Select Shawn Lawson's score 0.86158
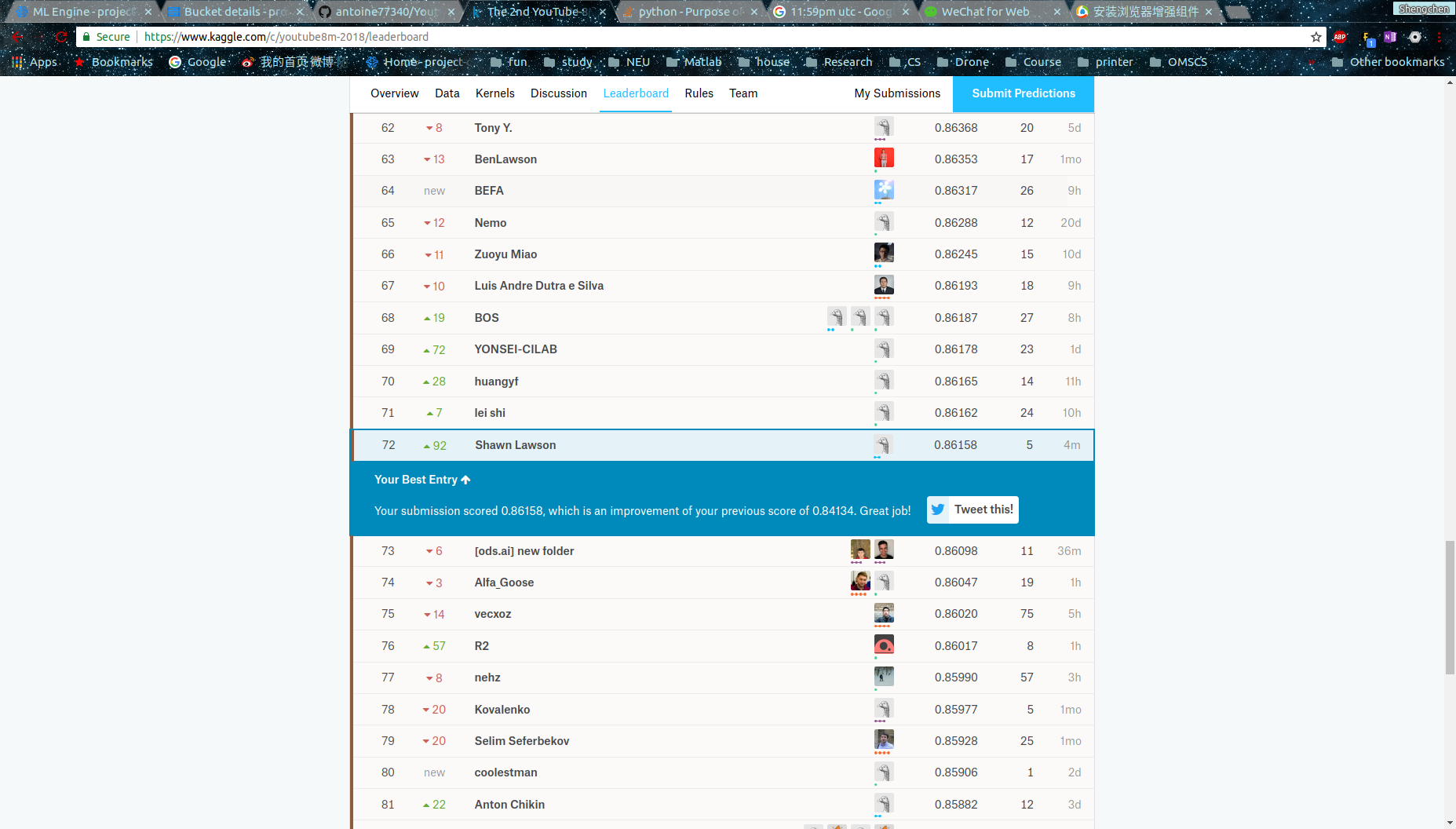The height and width of the screenshot is (829, 1456). click(x=955, y=445)
